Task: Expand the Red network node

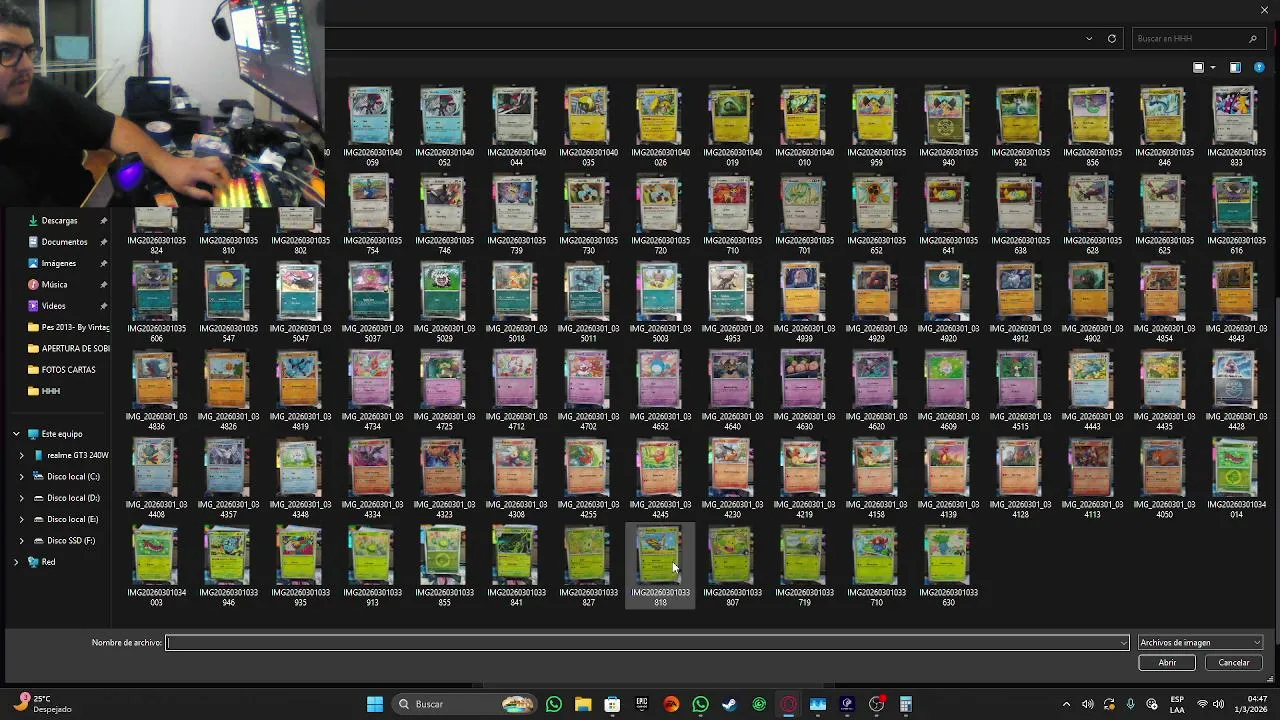Action: 16,562
